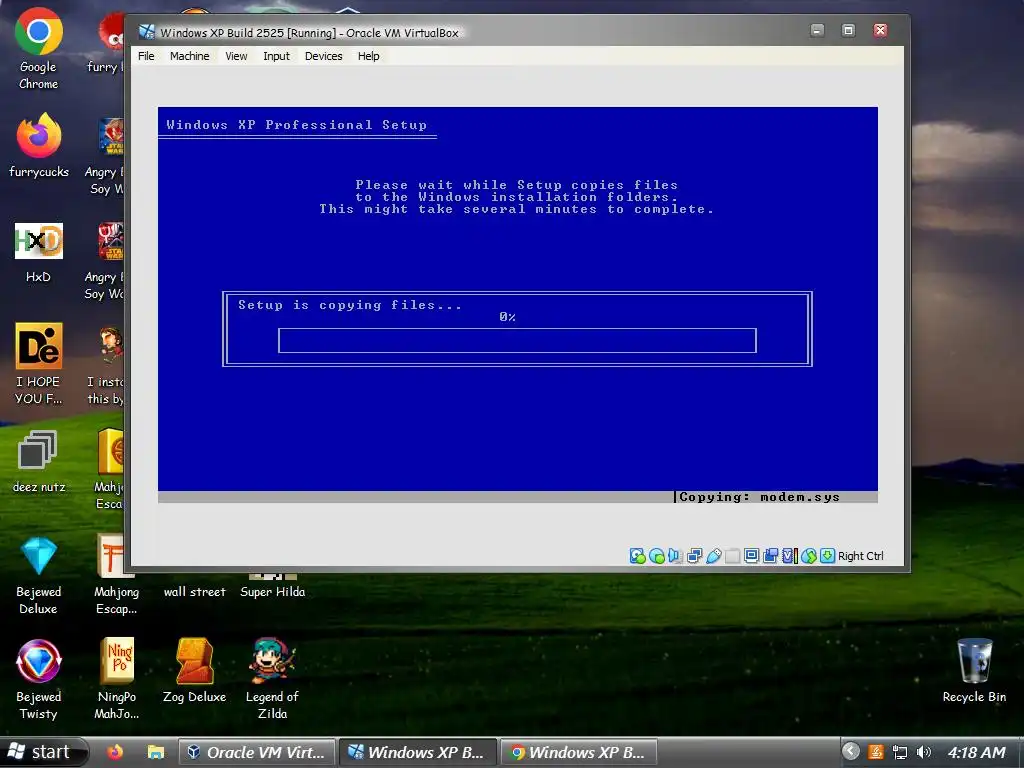Click the Java tray icon

pos(876,752)
